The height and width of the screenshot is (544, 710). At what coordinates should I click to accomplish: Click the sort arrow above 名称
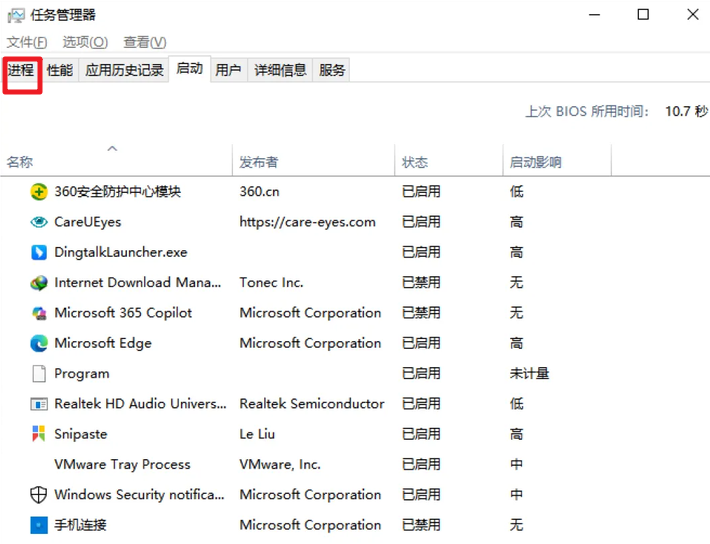112,149
